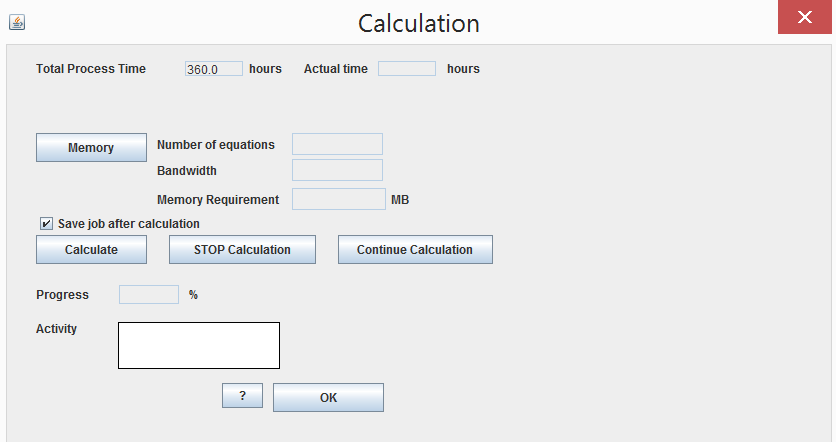Toggle Save job after calculation checkbox
836x442 pixels.
(46, 223)
